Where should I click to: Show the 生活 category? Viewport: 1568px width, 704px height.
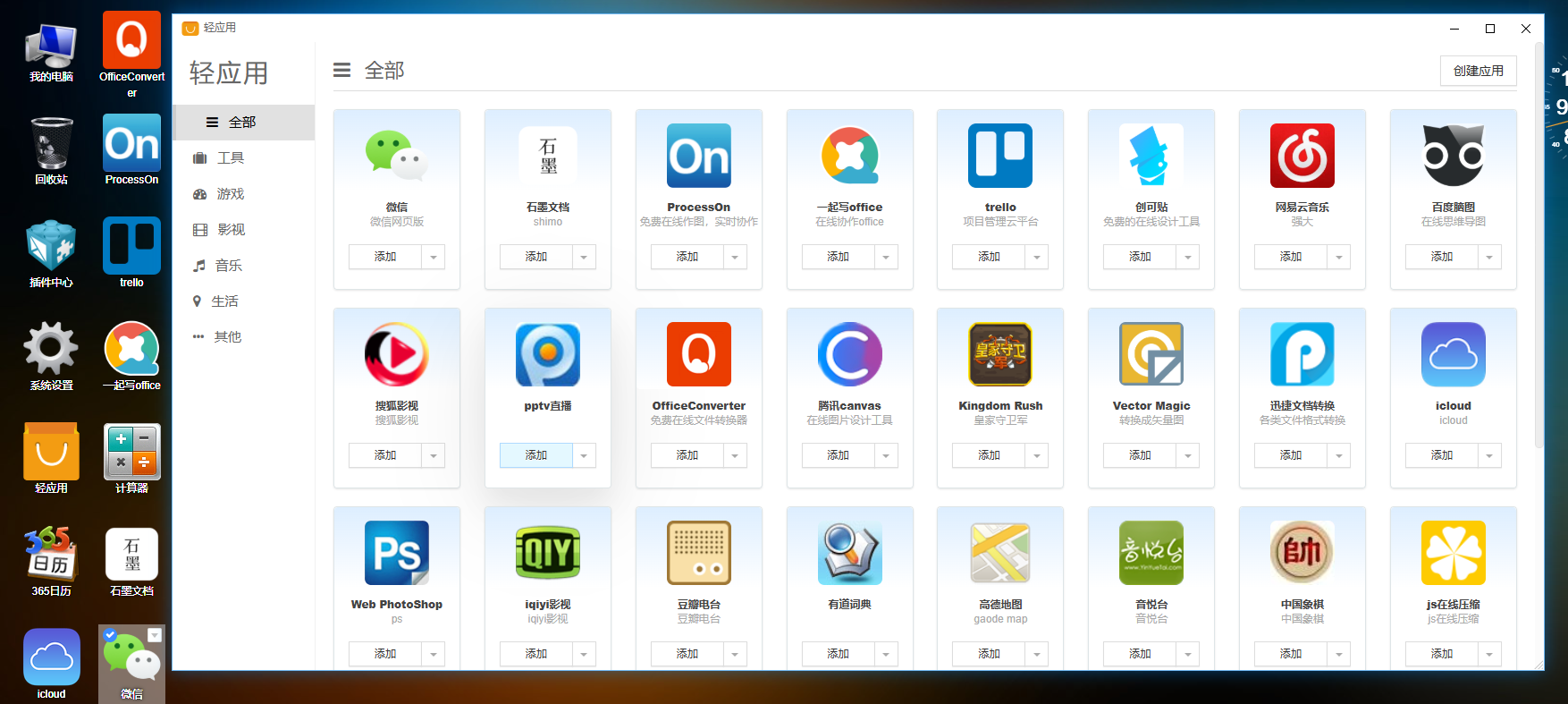[x=243, y=301]
